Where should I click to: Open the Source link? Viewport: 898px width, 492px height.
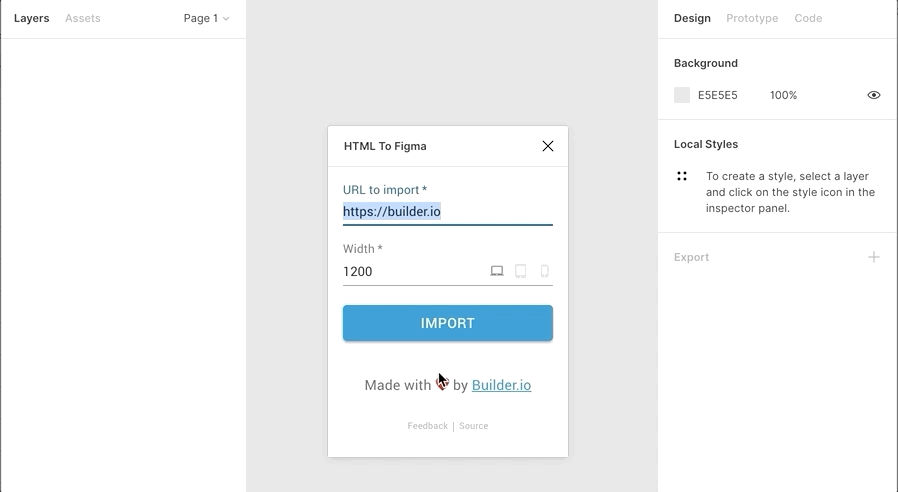[474, 426]
